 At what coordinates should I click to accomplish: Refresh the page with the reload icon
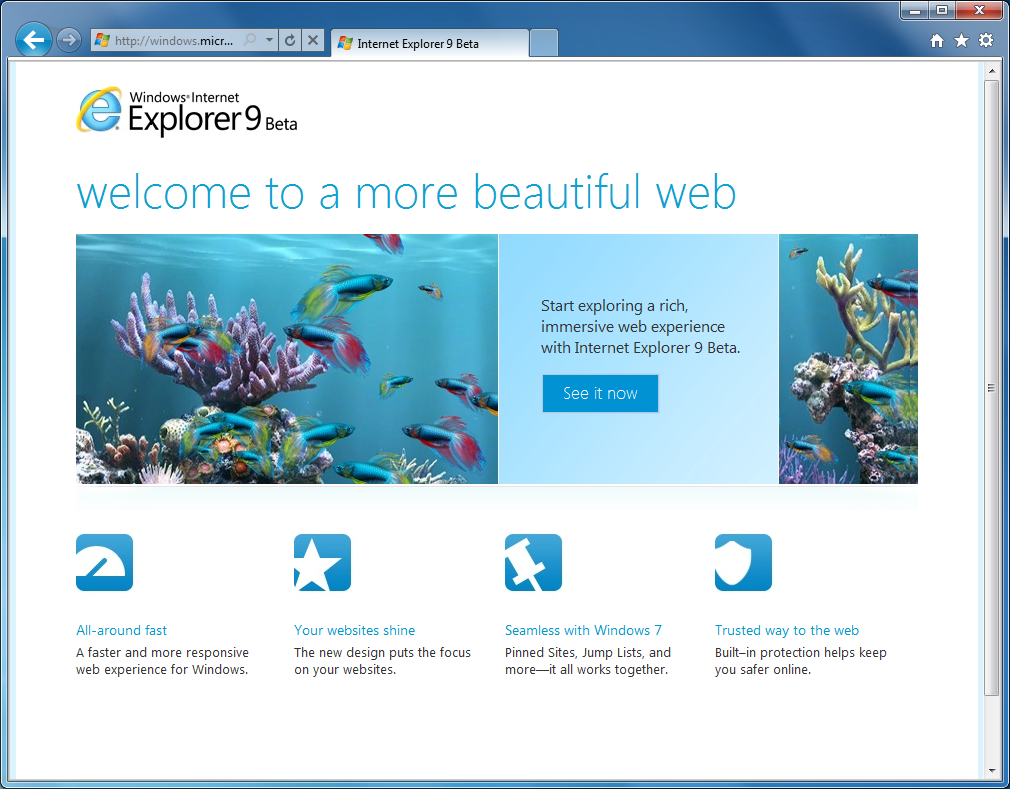(x=290, y=40)
